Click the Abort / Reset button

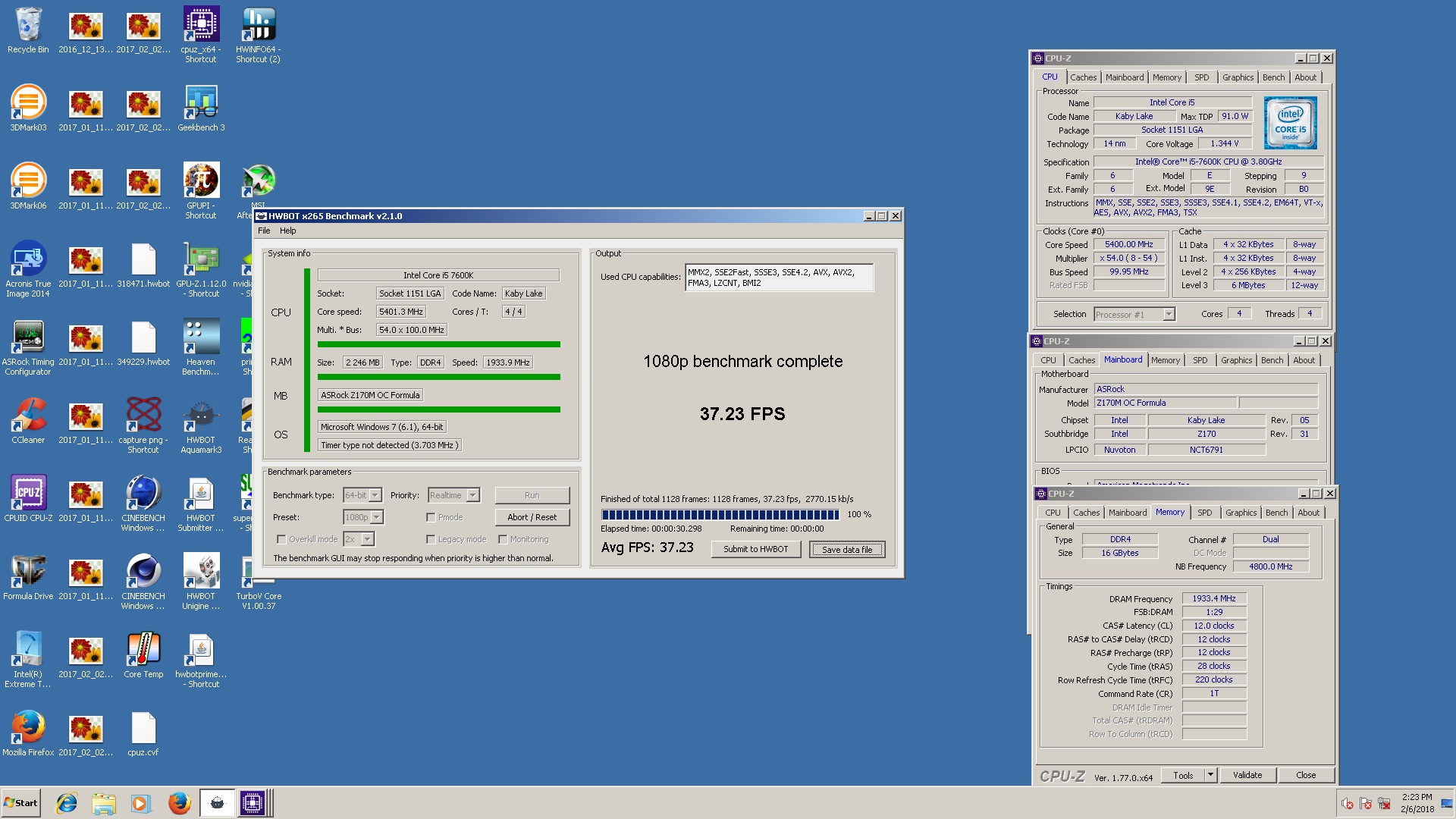tap(532, 517)
